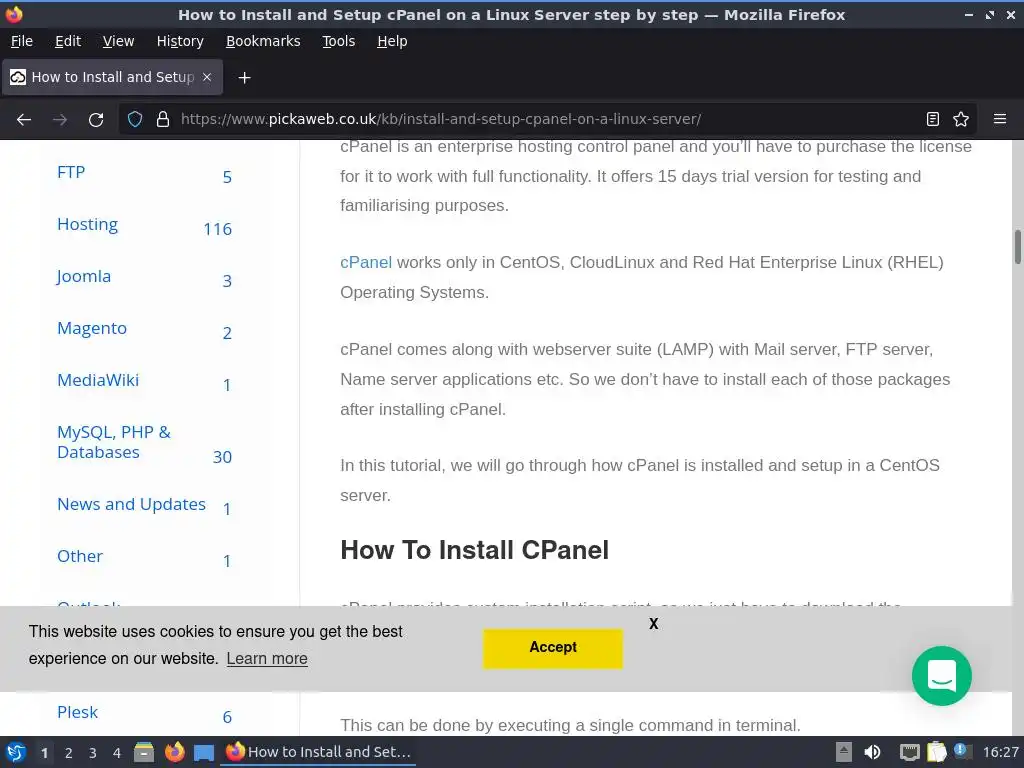Open the Joomla category
The height and width of the screenshot is (768, 1024).
point(84,276)
